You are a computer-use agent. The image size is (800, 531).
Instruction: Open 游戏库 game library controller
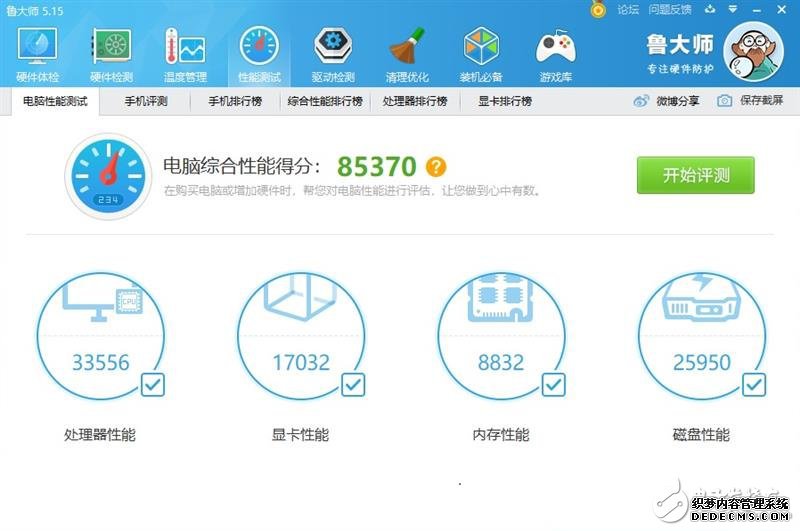point(555,55)
